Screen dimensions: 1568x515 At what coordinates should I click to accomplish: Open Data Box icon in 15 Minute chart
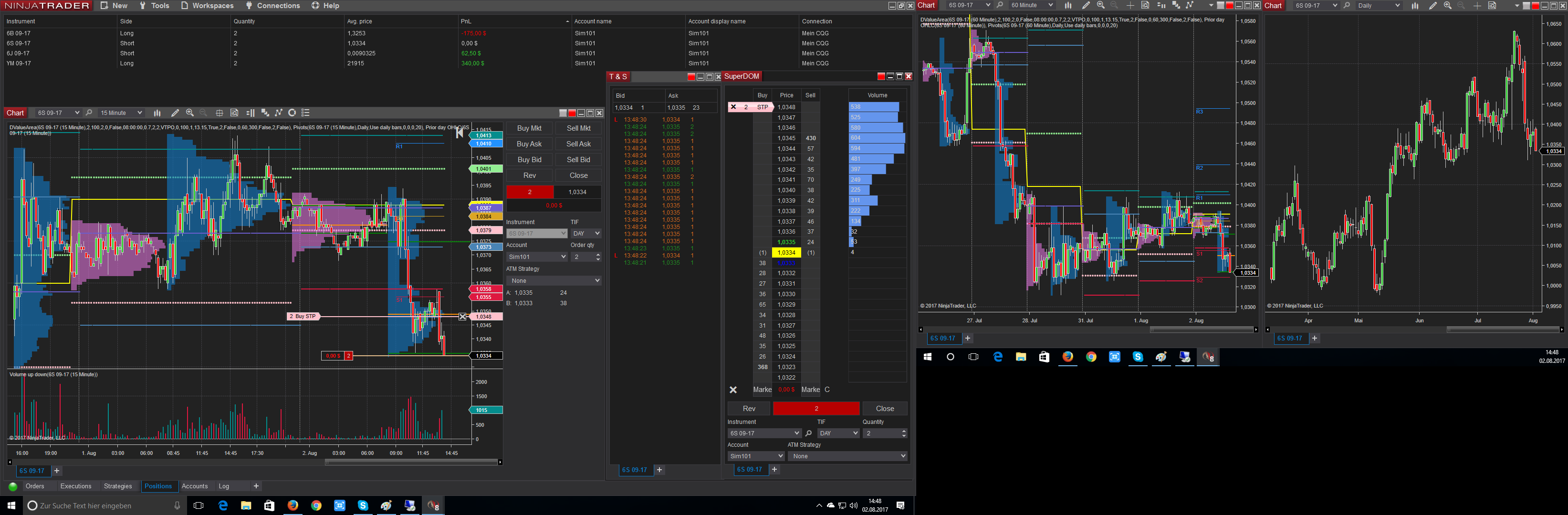point(234,113)
